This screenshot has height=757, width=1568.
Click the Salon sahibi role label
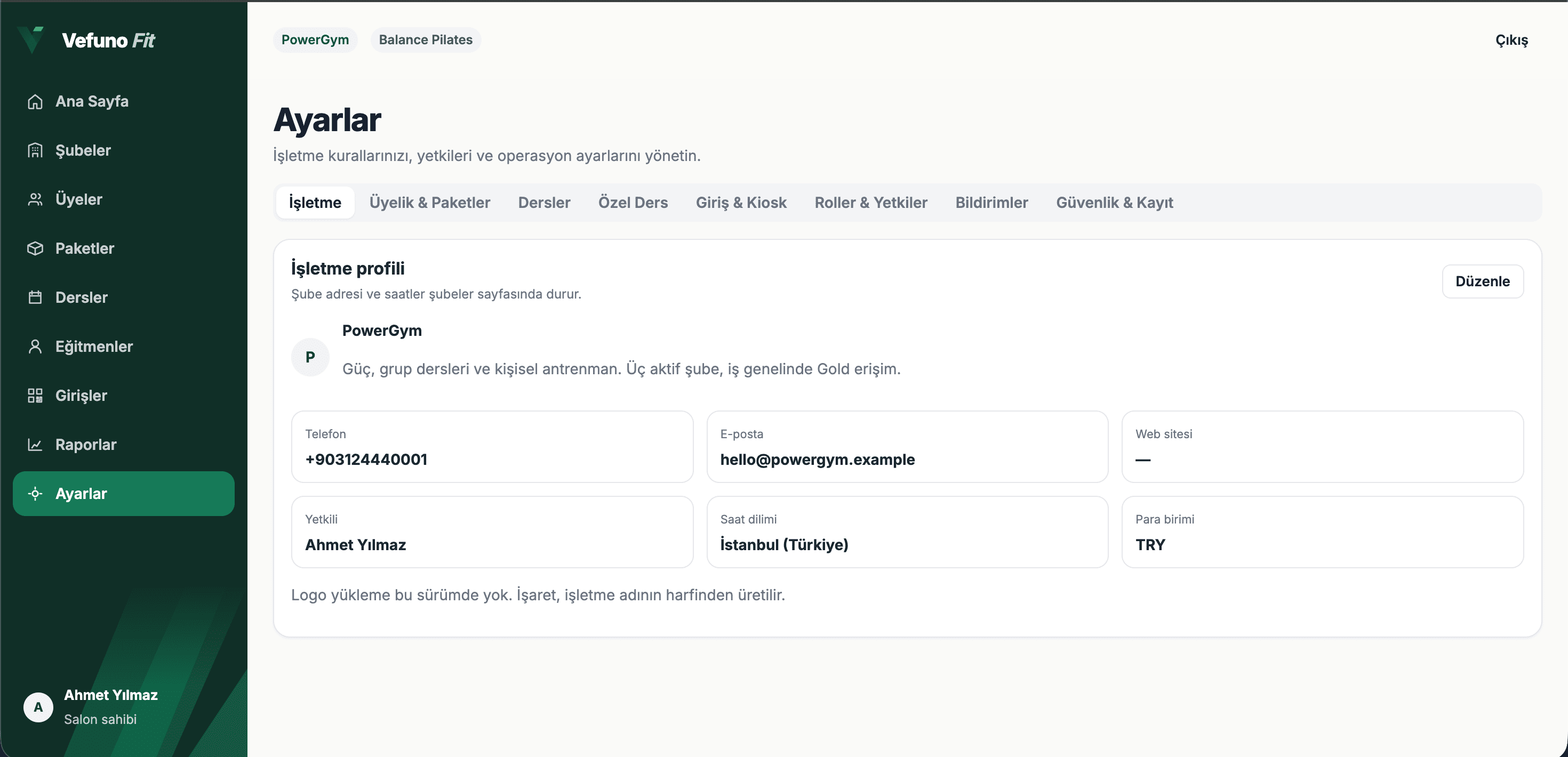(100, 719)
